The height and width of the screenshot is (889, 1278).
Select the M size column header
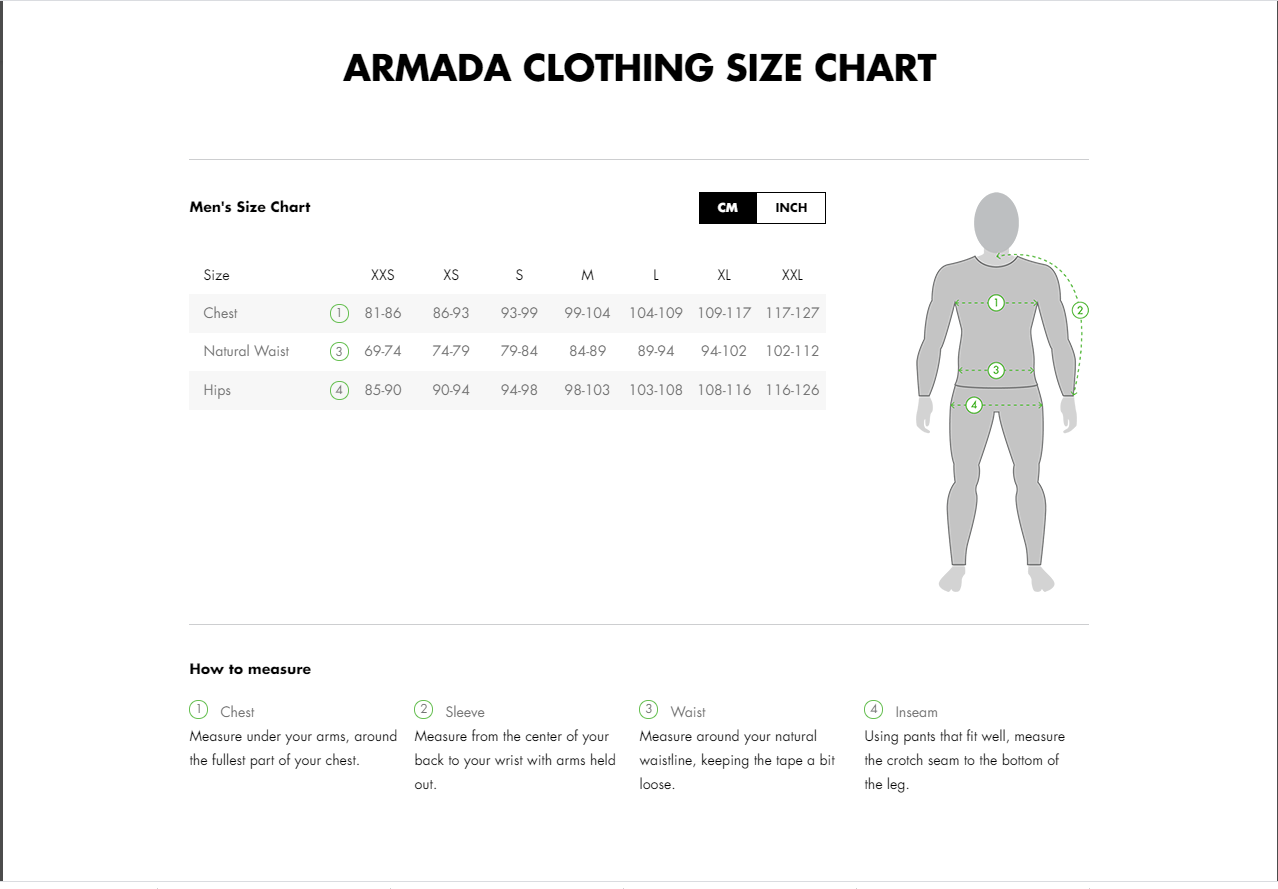587,275
